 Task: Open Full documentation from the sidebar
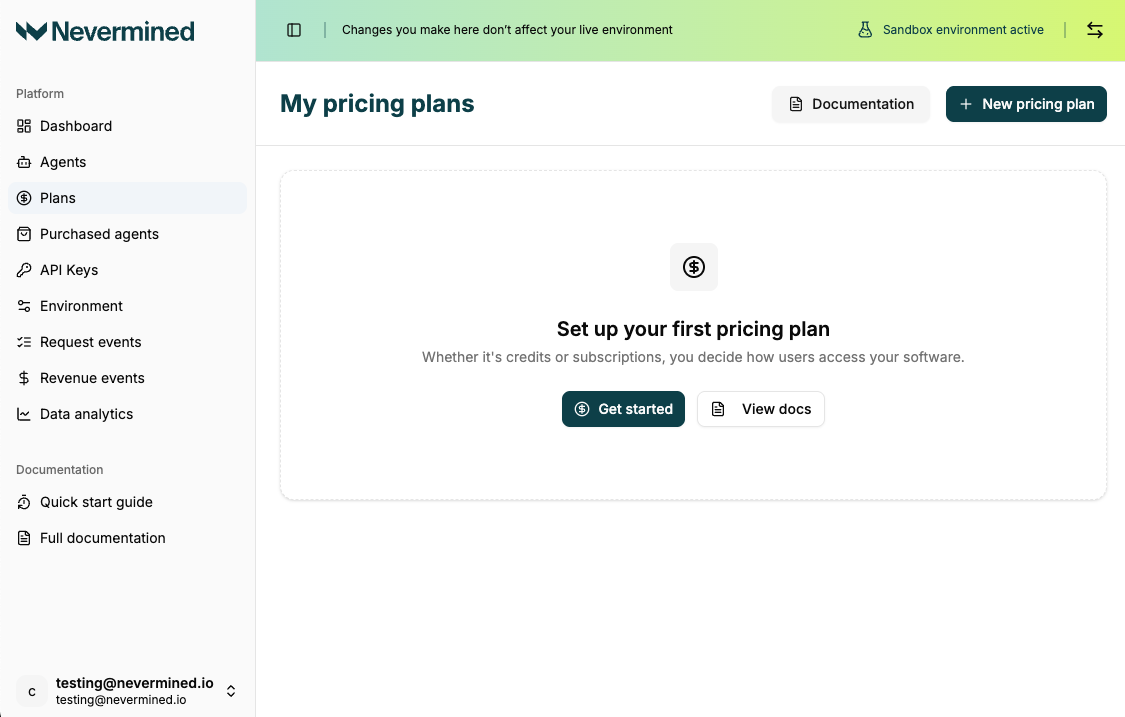tap(102, 538)
